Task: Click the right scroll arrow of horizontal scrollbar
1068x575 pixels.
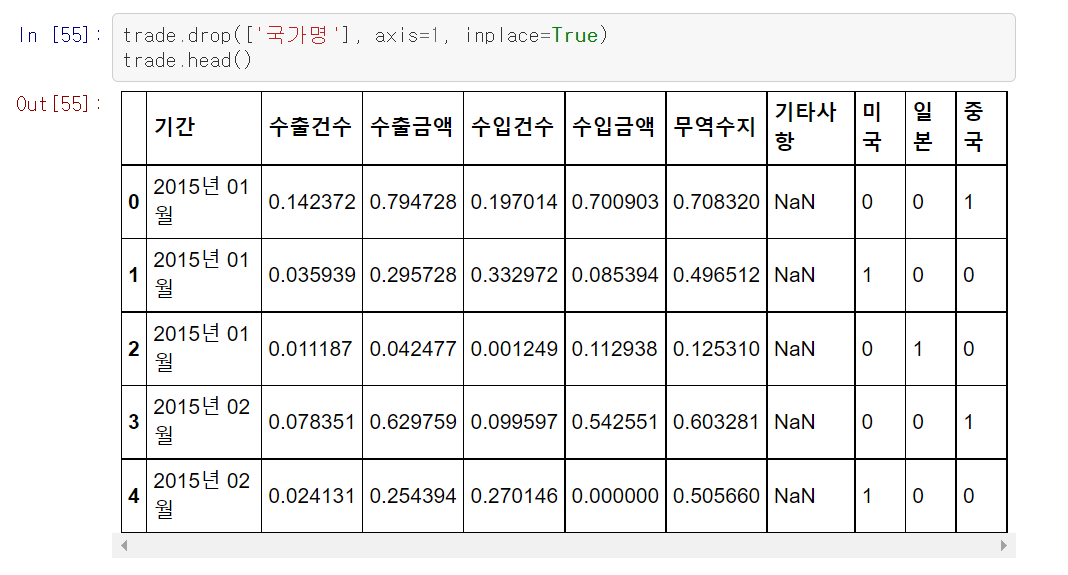Action: (1003, 546)
